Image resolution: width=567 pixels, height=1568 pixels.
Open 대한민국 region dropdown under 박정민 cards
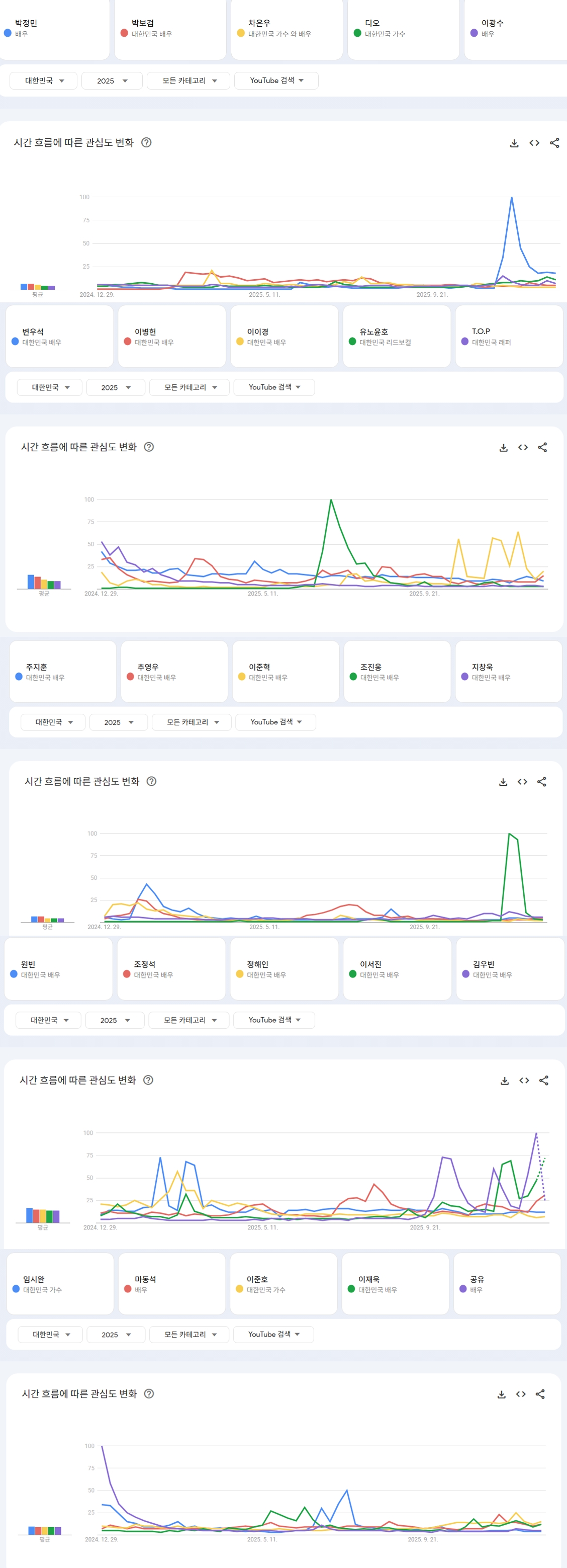click(44, 81)
